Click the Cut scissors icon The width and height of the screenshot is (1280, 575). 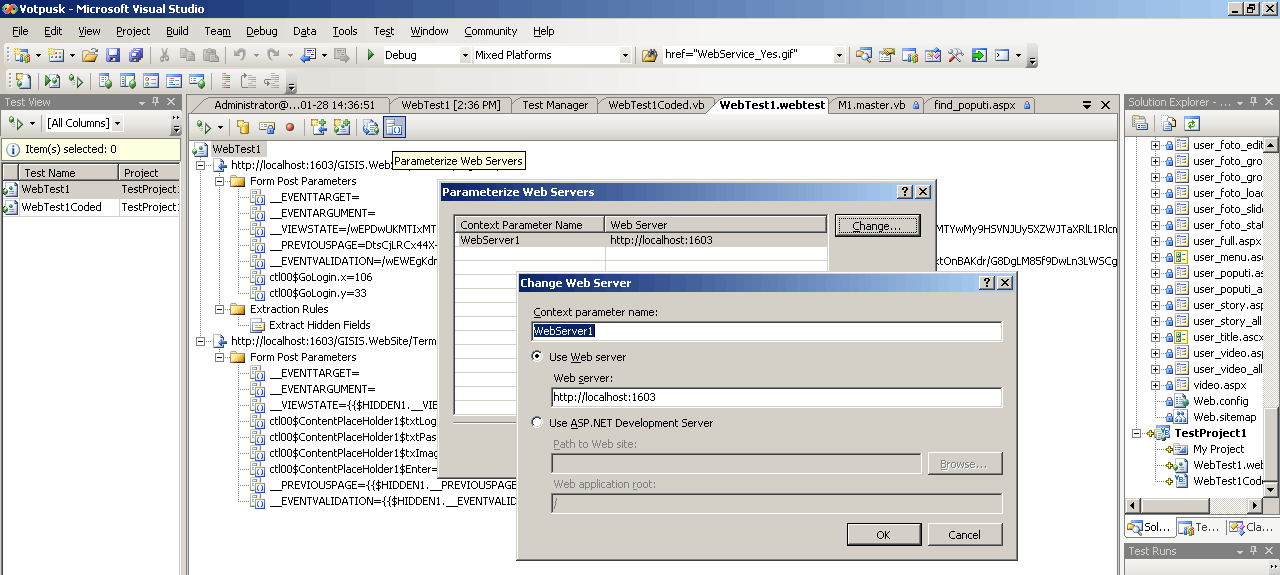165,55
